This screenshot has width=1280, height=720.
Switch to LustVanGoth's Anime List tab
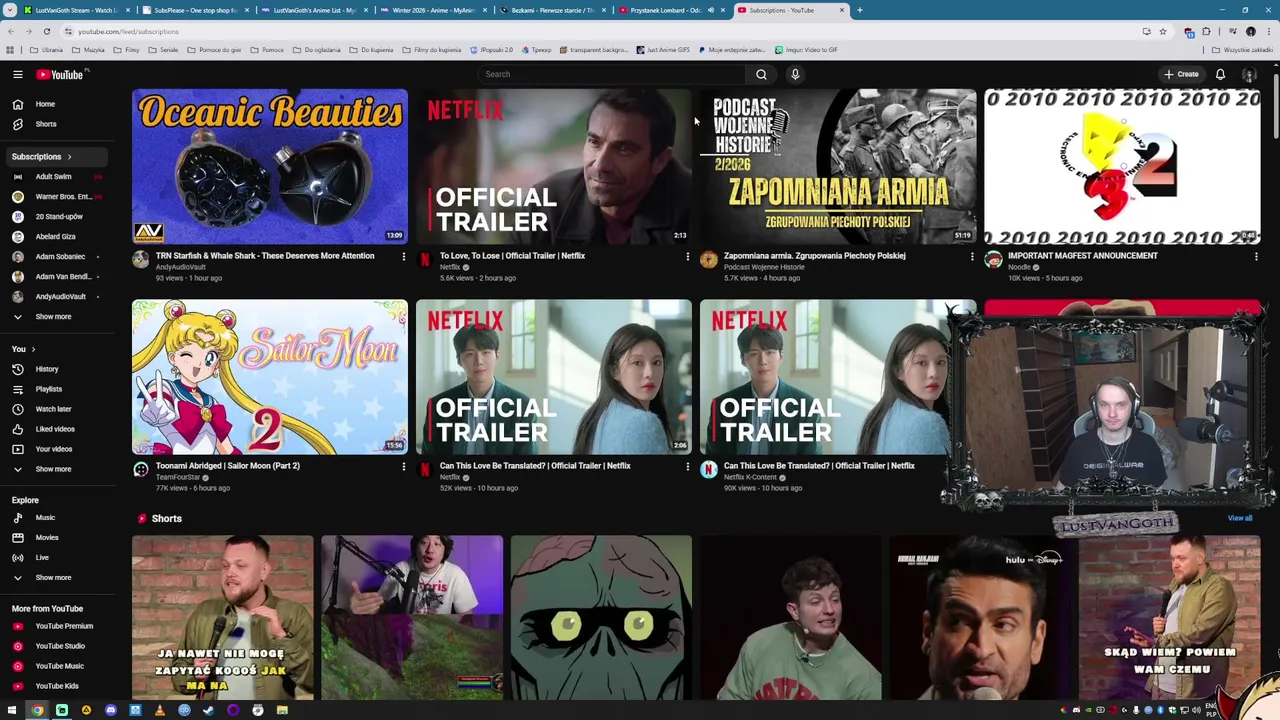click(314, 10)
